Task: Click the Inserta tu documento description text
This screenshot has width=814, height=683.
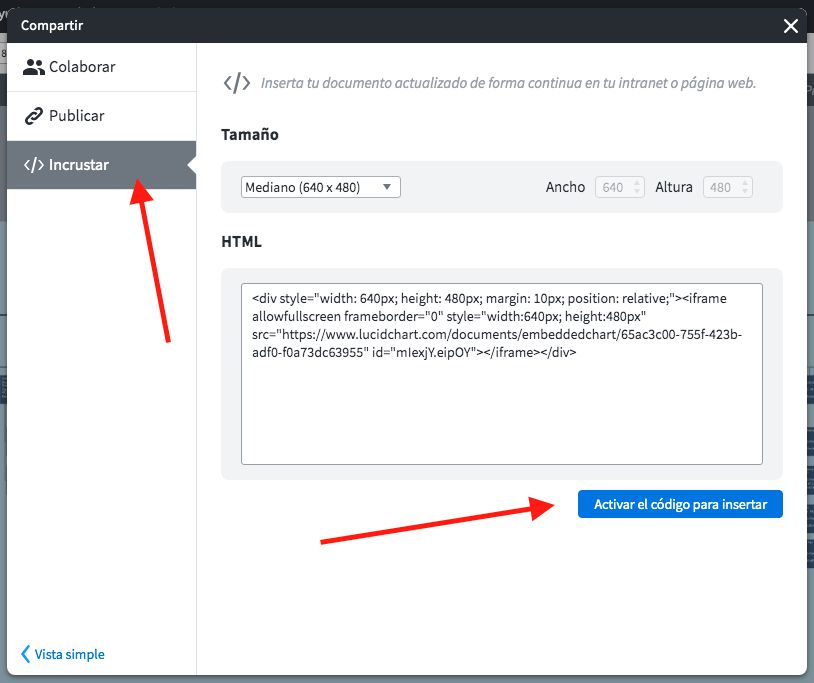Action: coord(508,83)
